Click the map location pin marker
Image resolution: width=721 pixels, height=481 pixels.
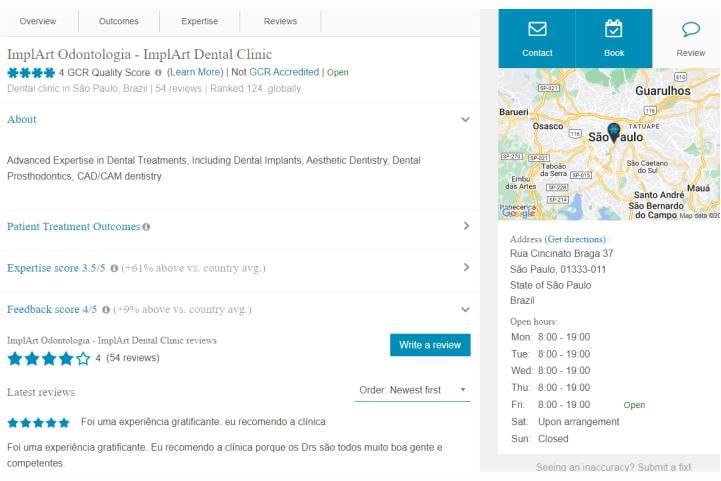point(613,131)
